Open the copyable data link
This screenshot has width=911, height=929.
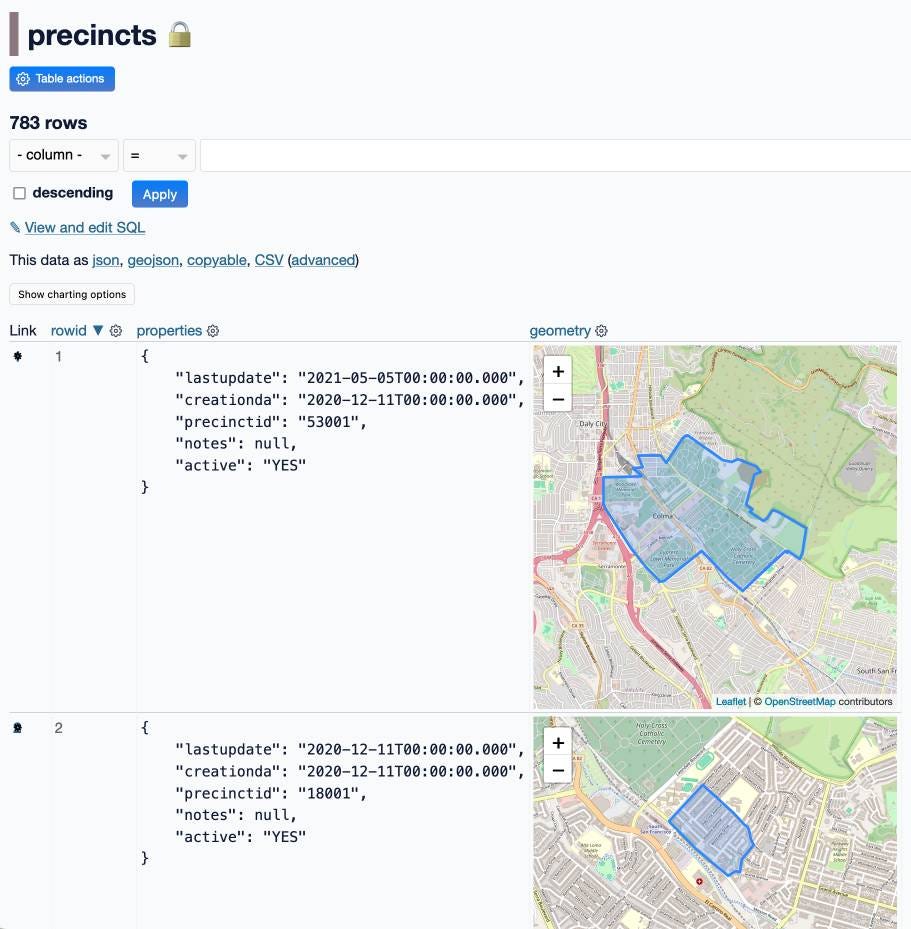217,260
